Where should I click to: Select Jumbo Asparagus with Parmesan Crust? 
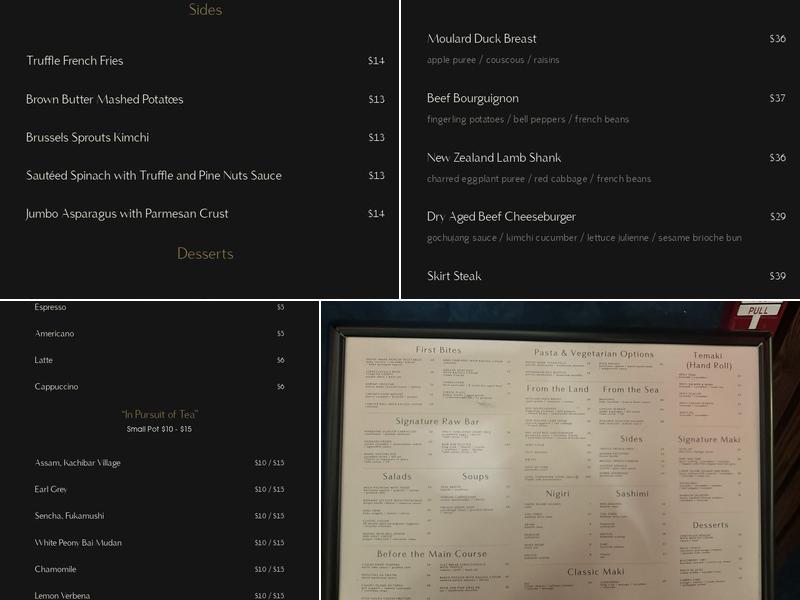click(x=128, y=212)
